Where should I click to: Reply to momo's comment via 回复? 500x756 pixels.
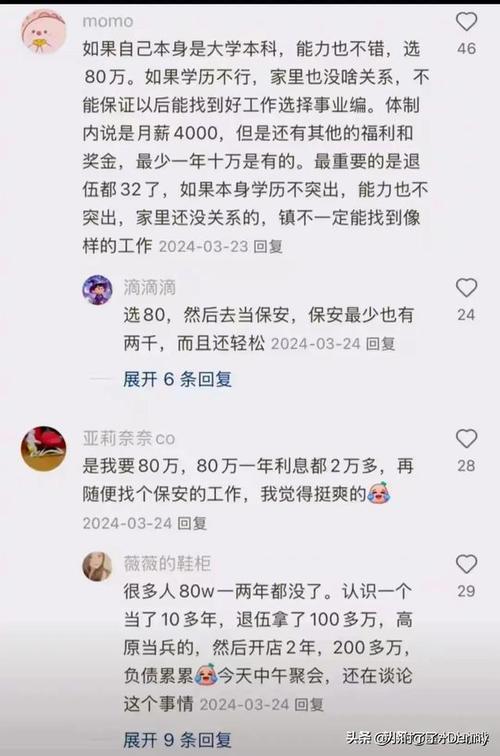(x=268, y=246)
